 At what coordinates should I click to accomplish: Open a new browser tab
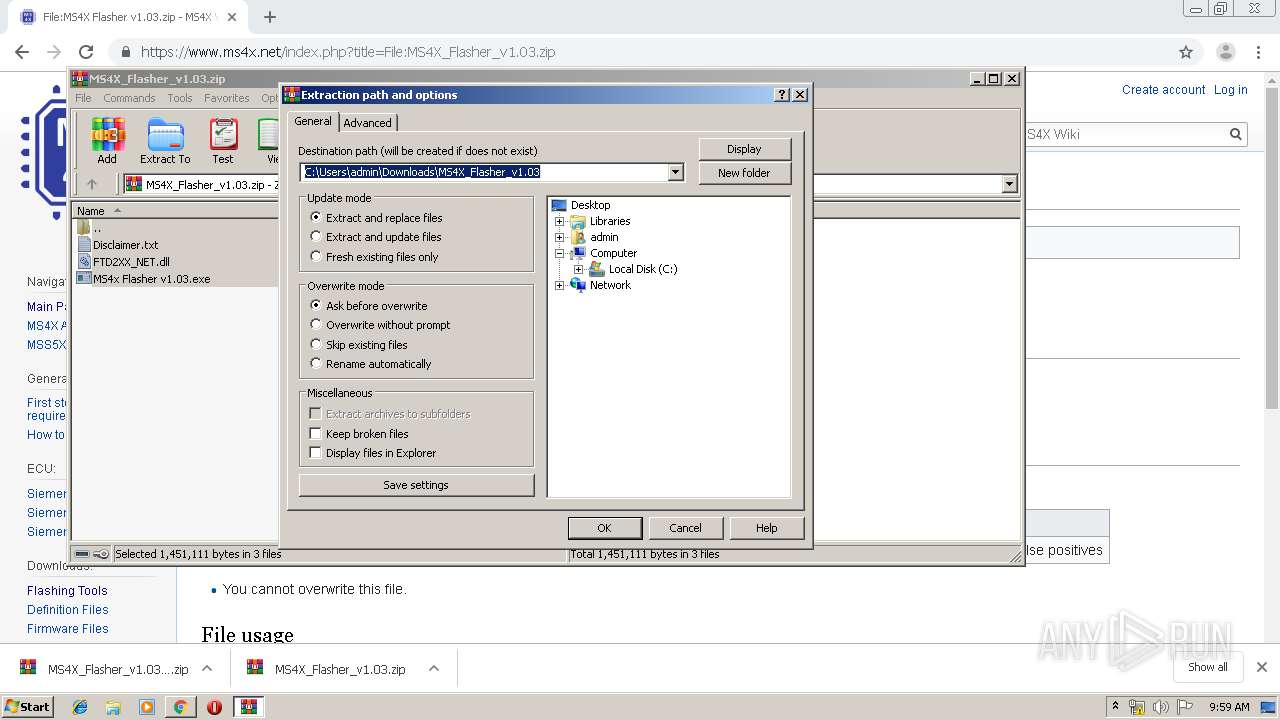270,16
